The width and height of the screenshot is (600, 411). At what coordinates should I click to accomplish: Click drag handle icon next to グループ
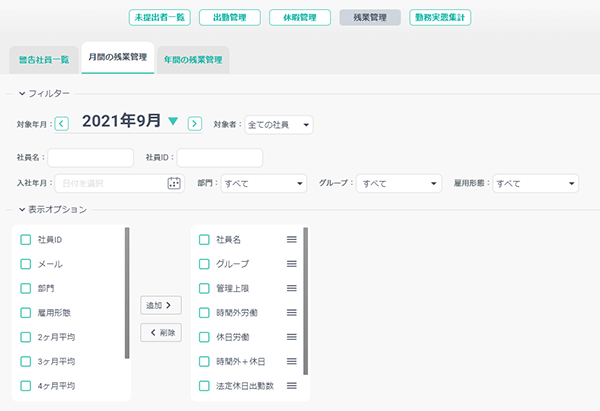pos(292,264)
